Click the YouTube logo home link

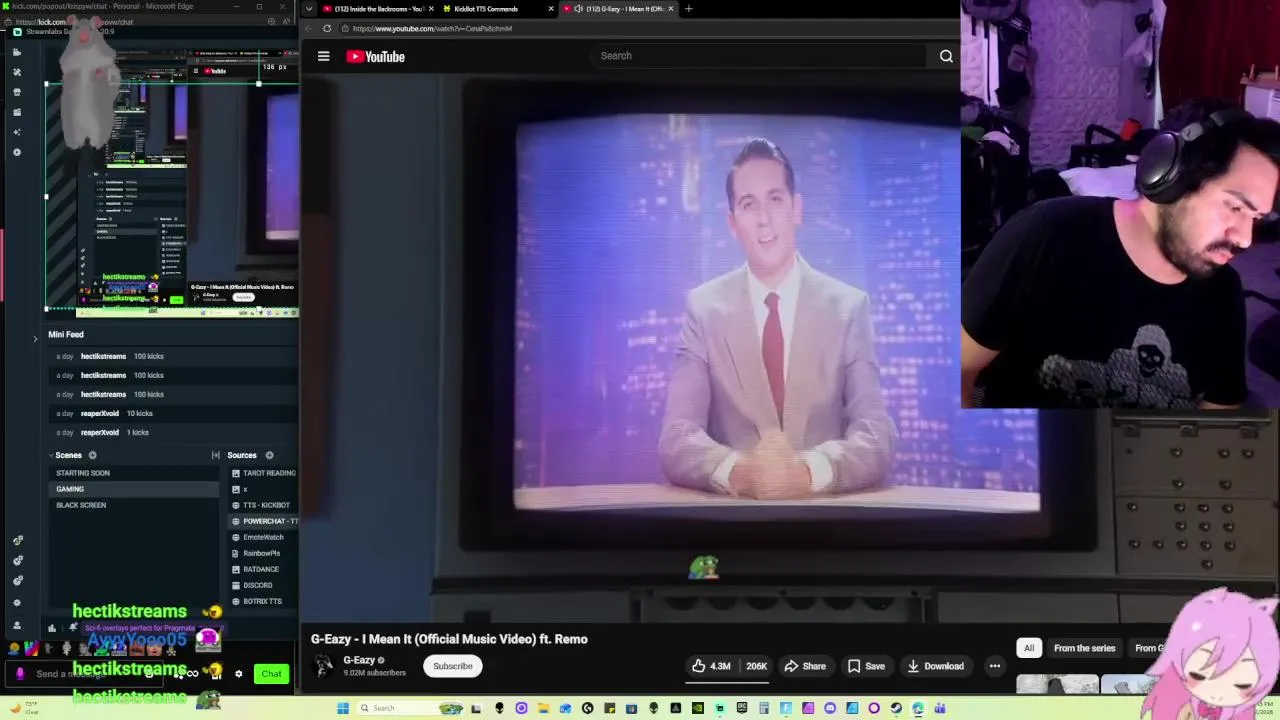pos(375,57)
